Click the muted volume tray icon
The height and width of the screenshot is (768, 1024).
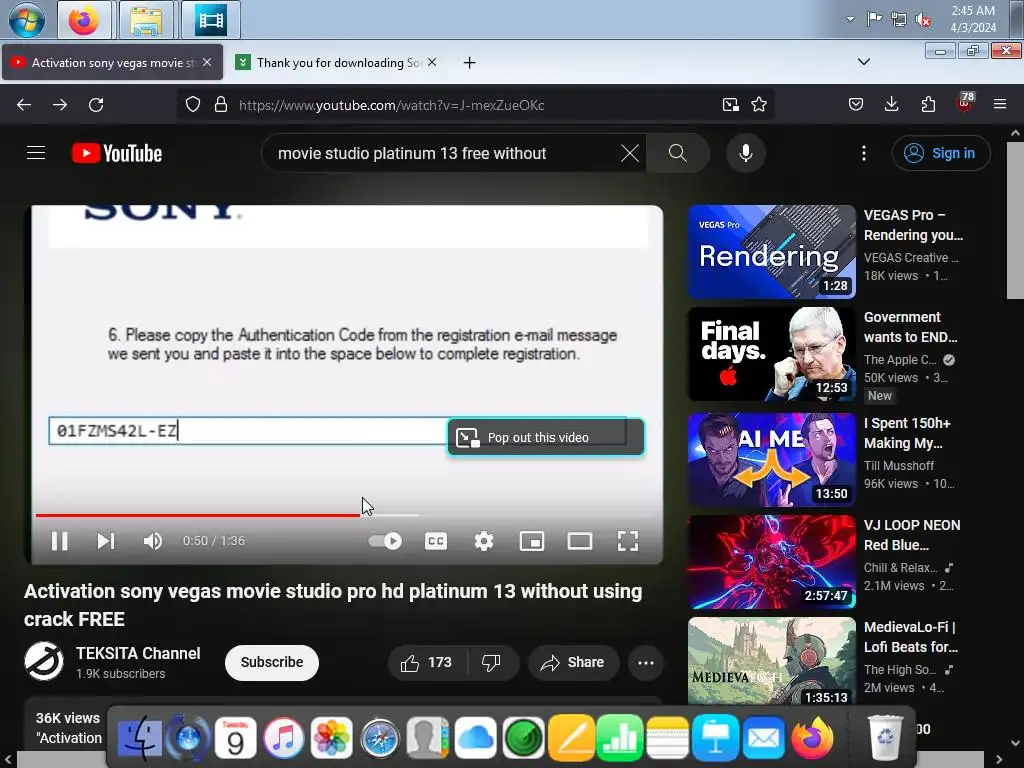coord(923,20)
